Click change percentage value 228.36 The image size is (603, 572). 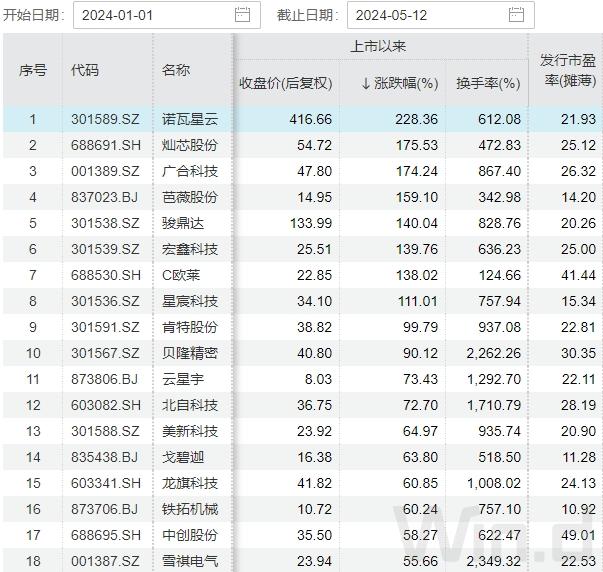point(417,119)
